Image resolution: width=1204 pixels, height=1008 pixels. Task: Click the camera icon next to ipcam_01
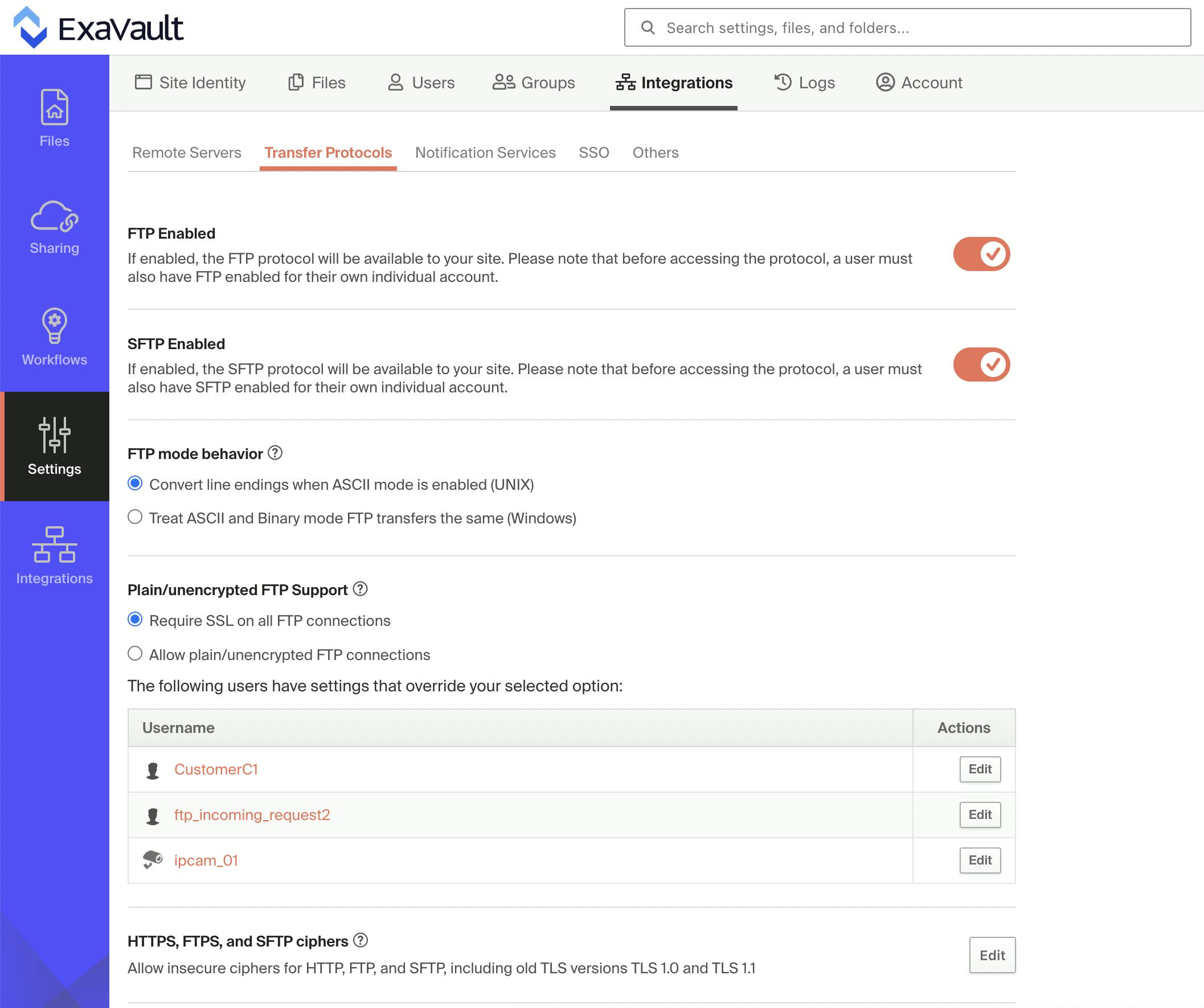(x=152, y=859)
